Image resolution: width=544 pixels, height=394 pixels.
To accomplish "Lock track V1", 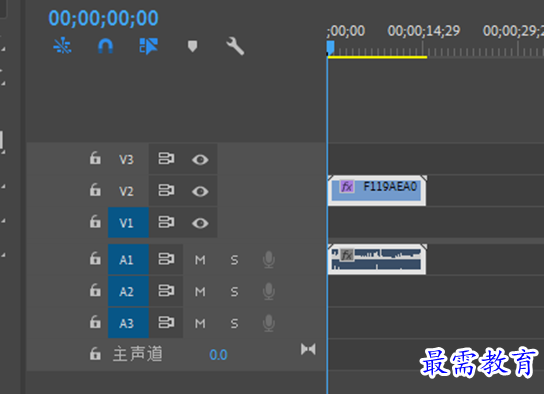I will pos(95,222).
